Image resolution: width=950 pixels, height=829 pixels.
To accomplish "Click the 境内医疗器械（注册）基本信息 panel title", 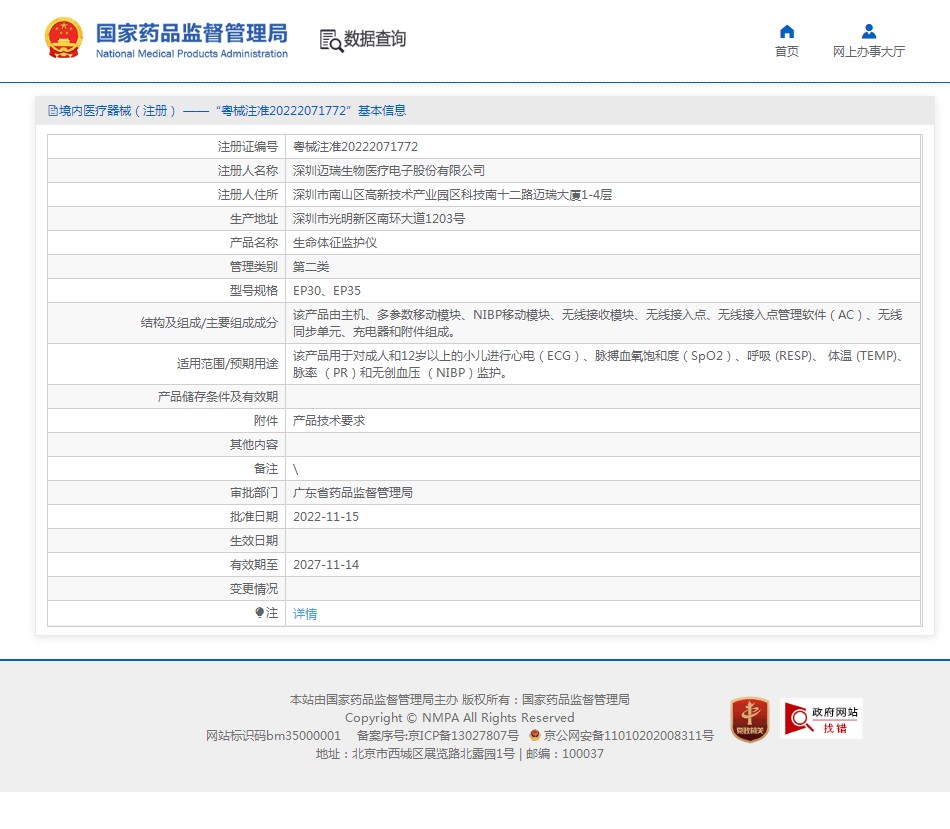I will [x=232, y=111].
